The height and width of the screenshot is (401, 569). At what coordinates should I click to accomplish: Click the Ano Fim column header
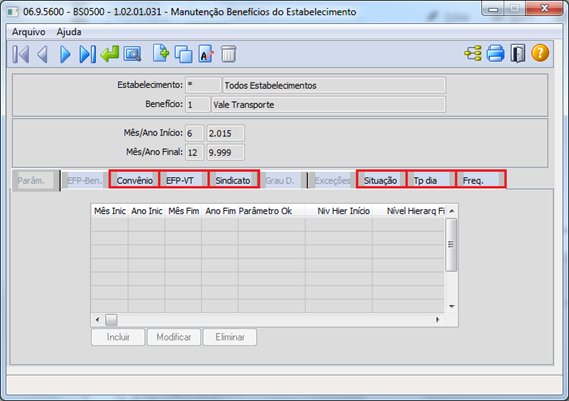(x=220, y=211)
